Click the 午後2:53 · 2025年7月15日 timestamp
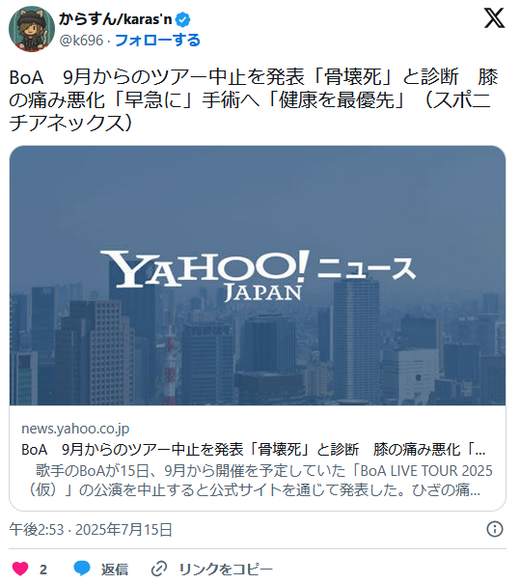The image size is (520, 584). coord(91,529)
